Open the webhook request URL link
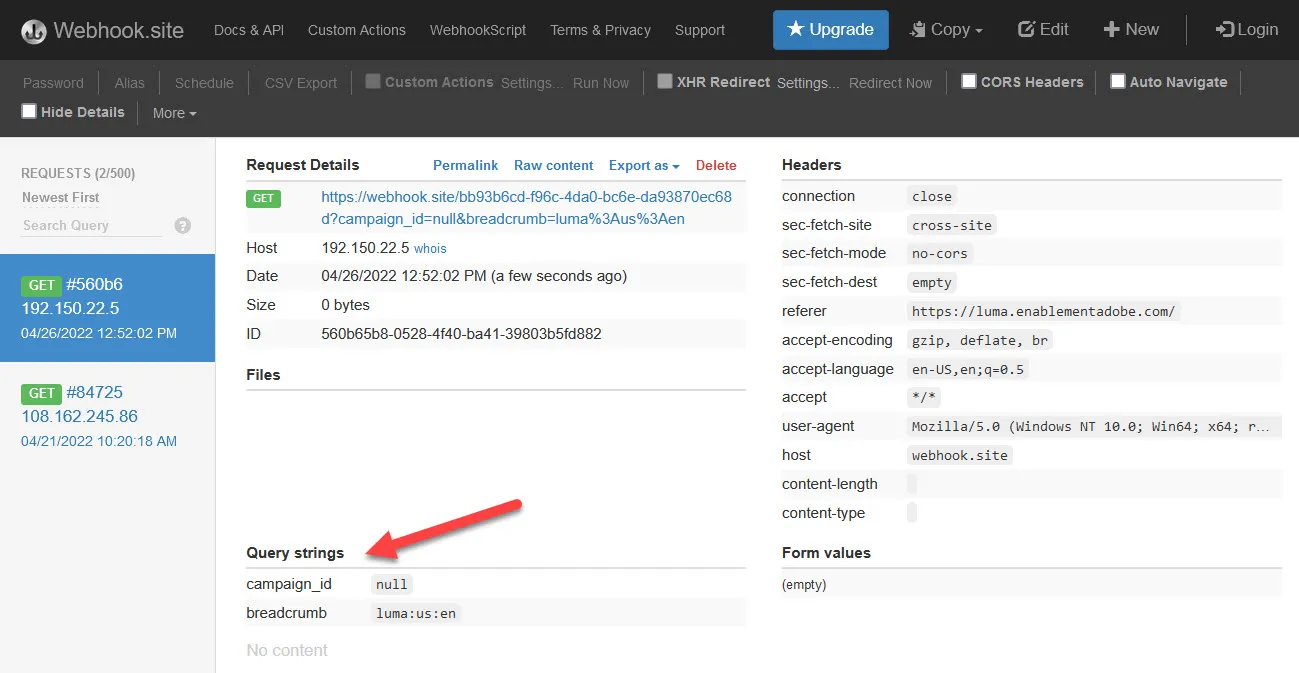This screenshot has width=1299, height=673. [527, 208]
